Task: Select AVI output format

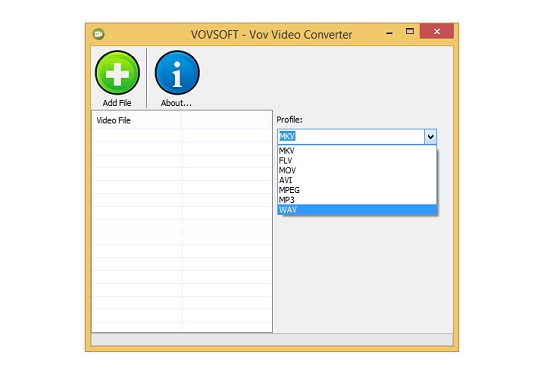Action: tap(357, 180)
